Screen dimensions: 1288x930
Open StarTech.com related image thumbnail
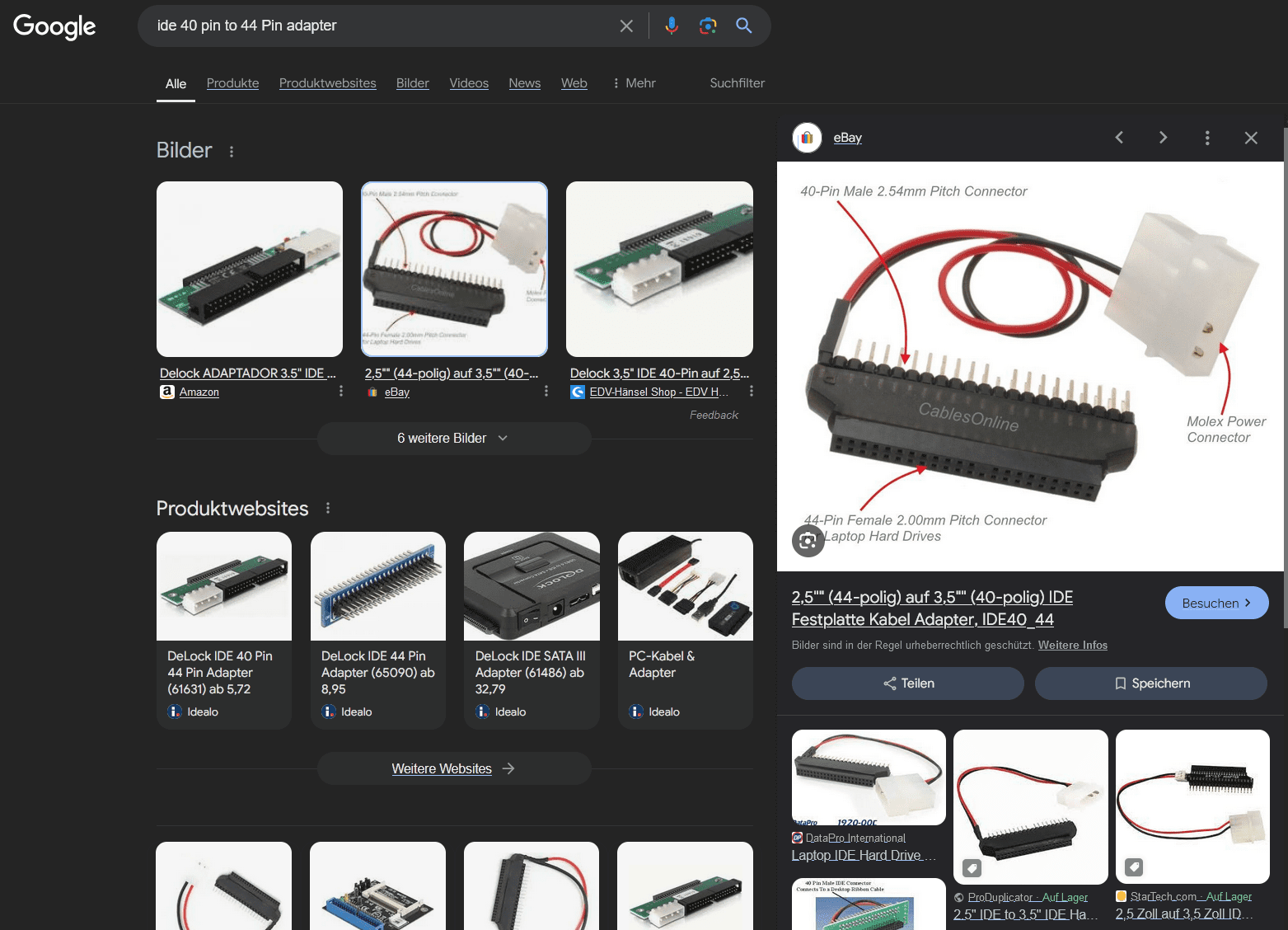1192,806
